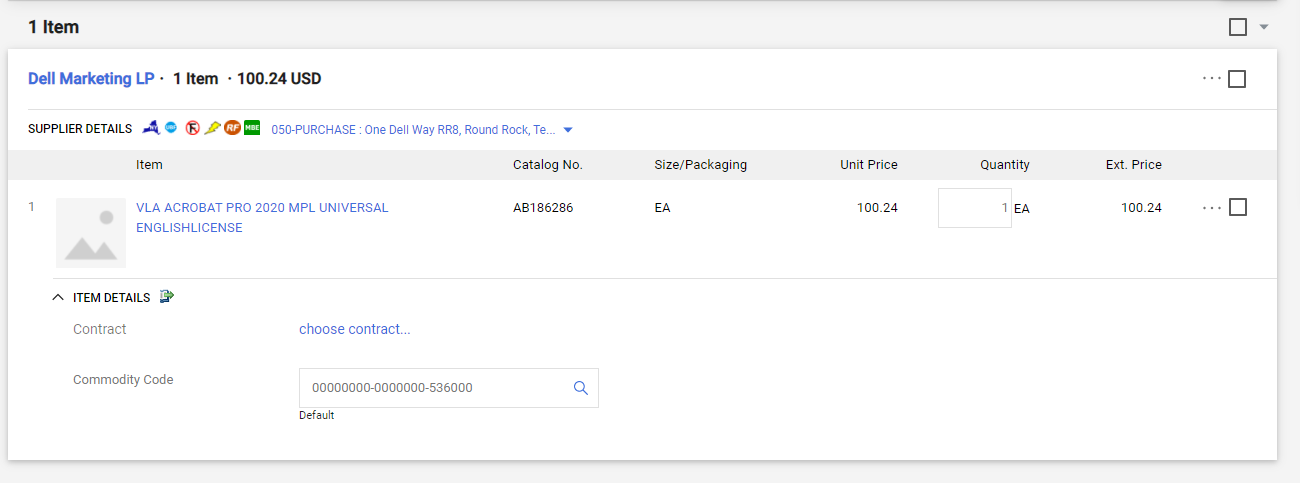Click the choose contract link
Screen dimensions: 1300x483
354,329
